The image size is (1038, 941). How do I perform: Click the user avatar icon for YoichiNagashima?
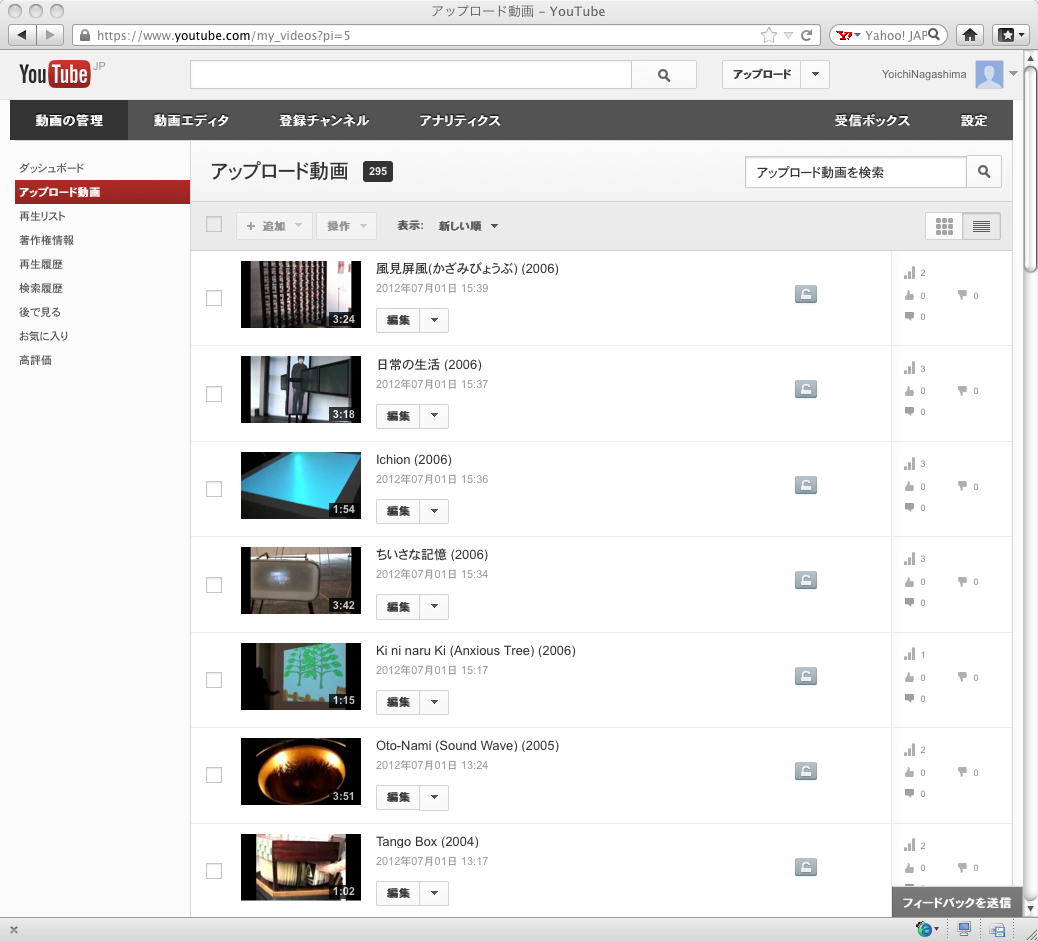pyautogui.click(x=989, y=74)
